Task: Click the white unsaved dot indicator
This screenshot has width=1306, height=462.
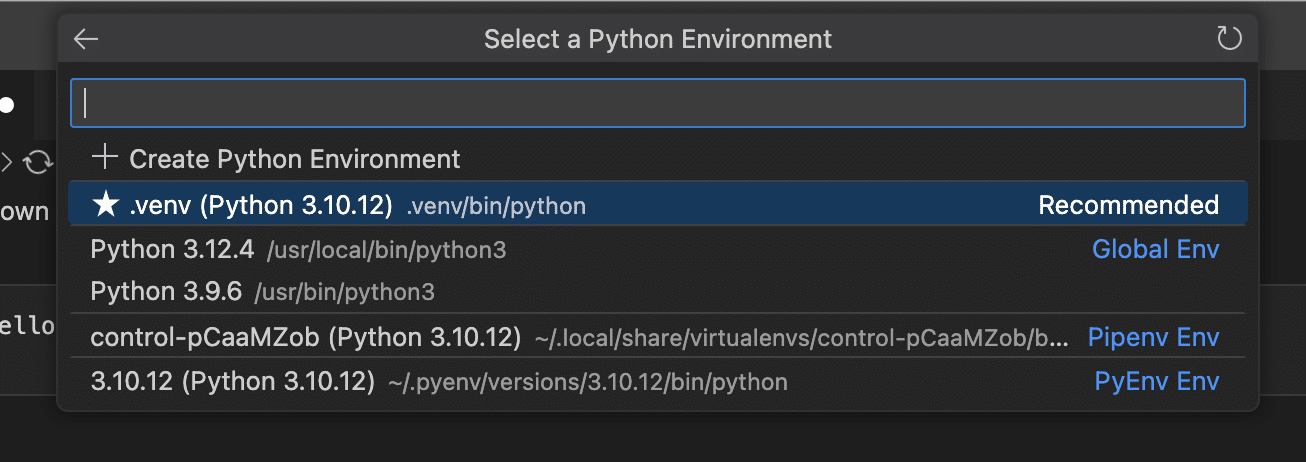Action: 7,104
